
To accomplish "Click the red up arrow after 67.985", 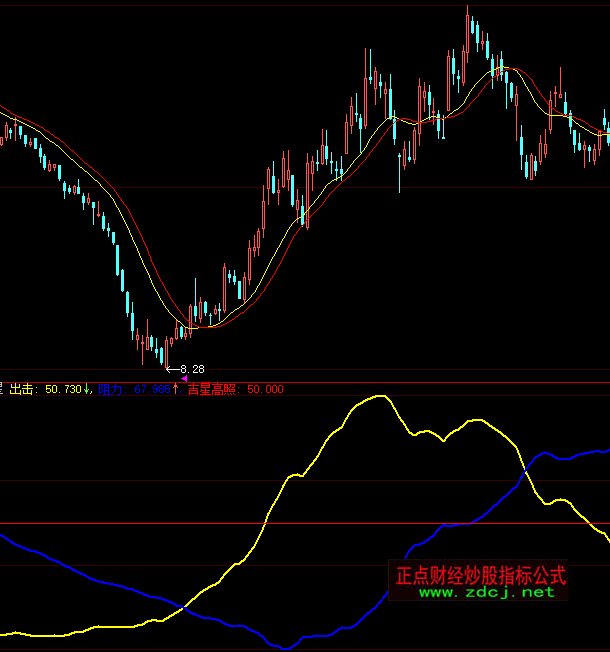I will 177,389.
